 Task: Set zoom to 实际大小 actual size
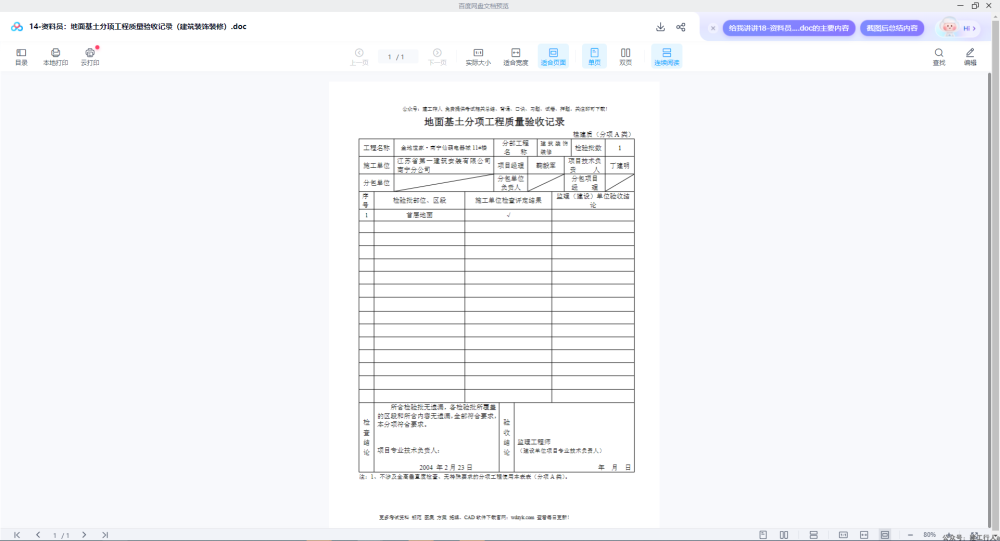pos(478,56)
